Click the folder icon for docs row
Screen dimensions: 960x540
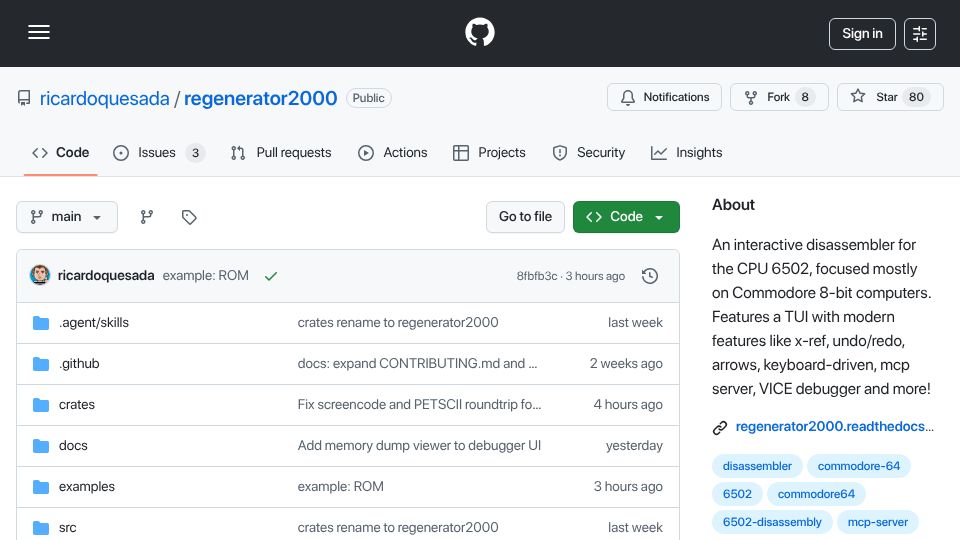pyautogui.click(x=41, y=446)
